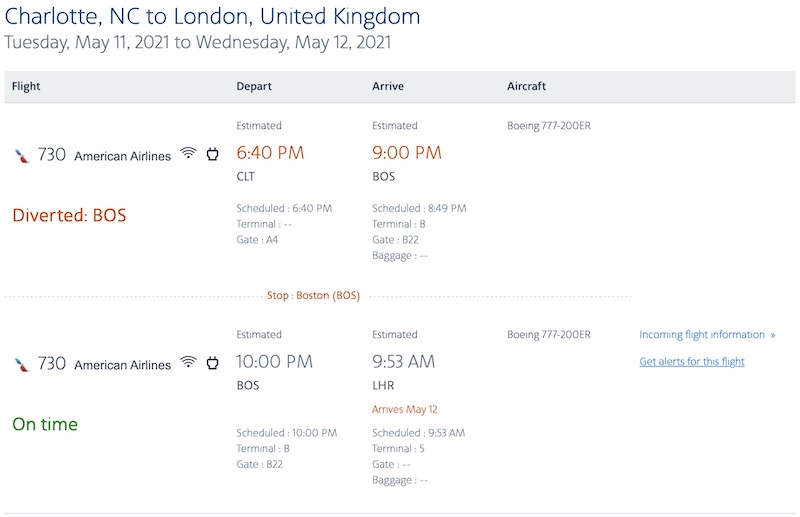This screenshot has height=517, width=800.
Task: Click the Wi-Fi icon on first flight 730
Action: pyautogui.click(x=188, y=153)
